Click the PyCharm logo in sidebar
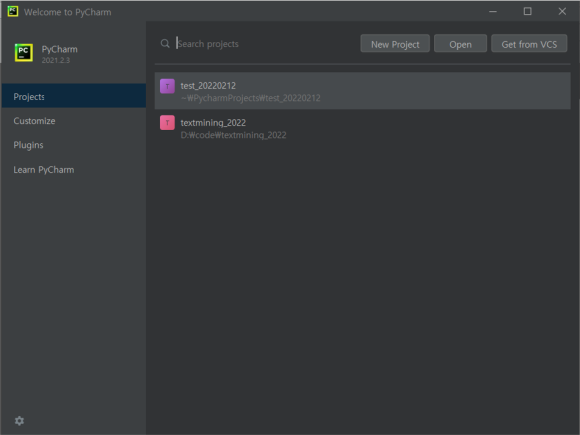Screen dimensions: 580x435 (x=24, y=53)
